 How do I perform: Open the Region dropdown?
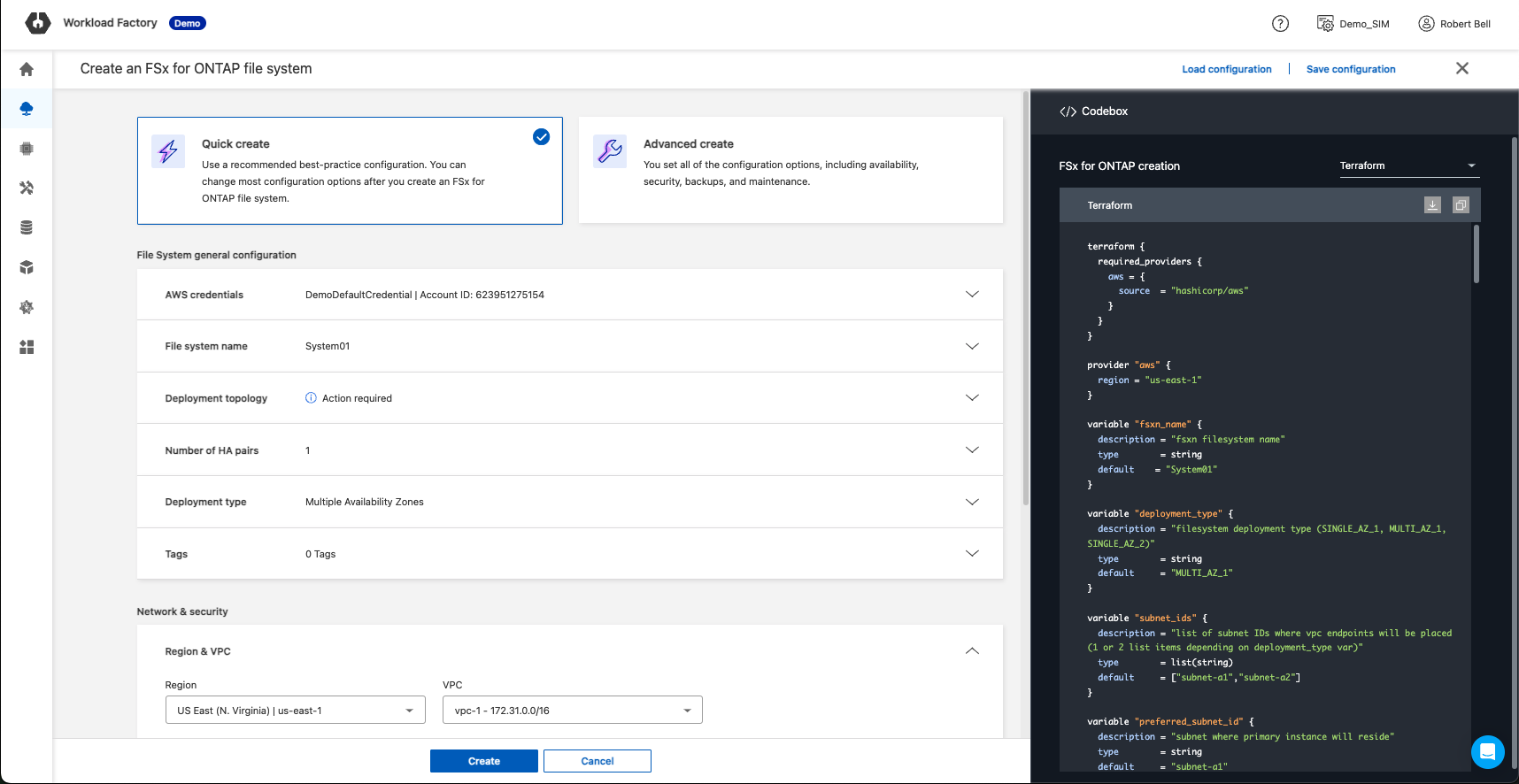(295, 711)
